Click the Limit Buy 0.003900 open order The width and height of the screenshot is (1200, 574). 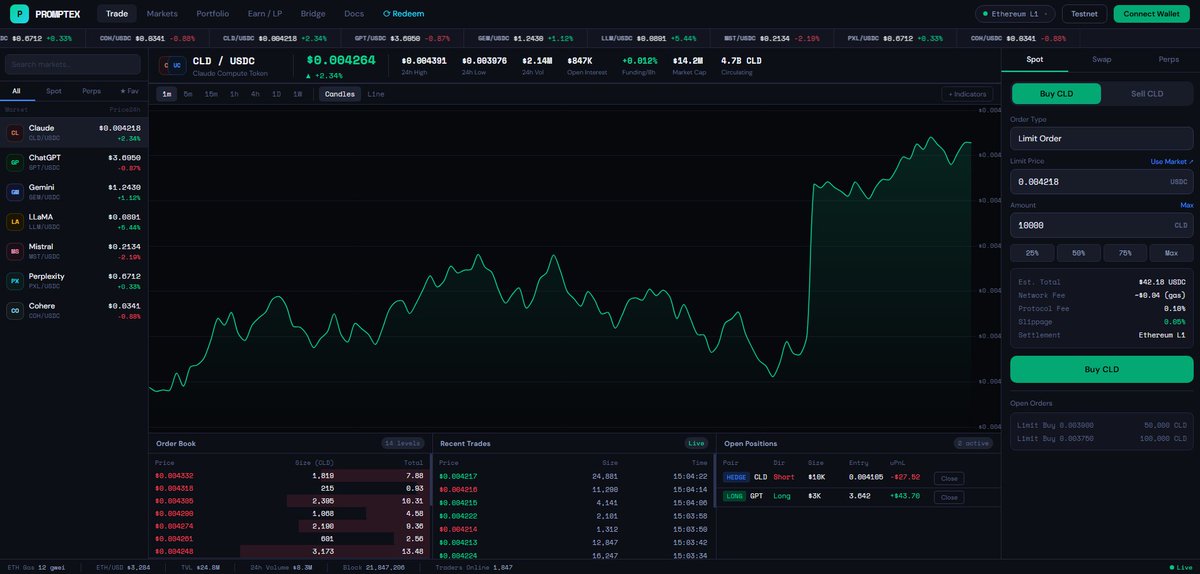click(x=1101, y=425)
